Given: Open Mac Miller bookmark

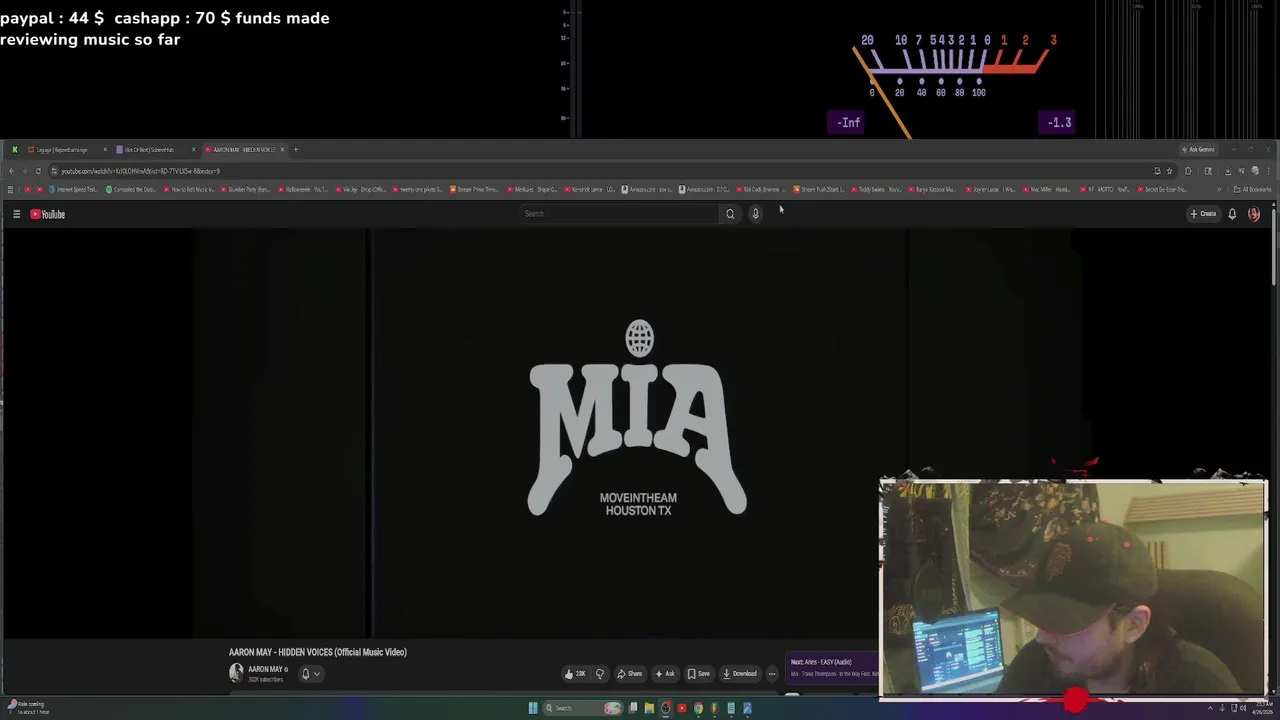Looking at the screenshot, I should (1047, 189).
